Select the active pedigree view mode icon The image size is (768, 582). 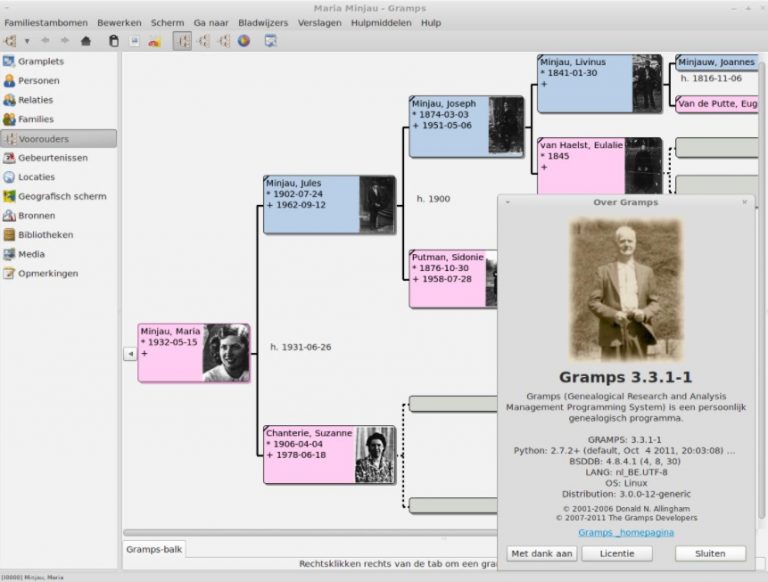[182, 41]
